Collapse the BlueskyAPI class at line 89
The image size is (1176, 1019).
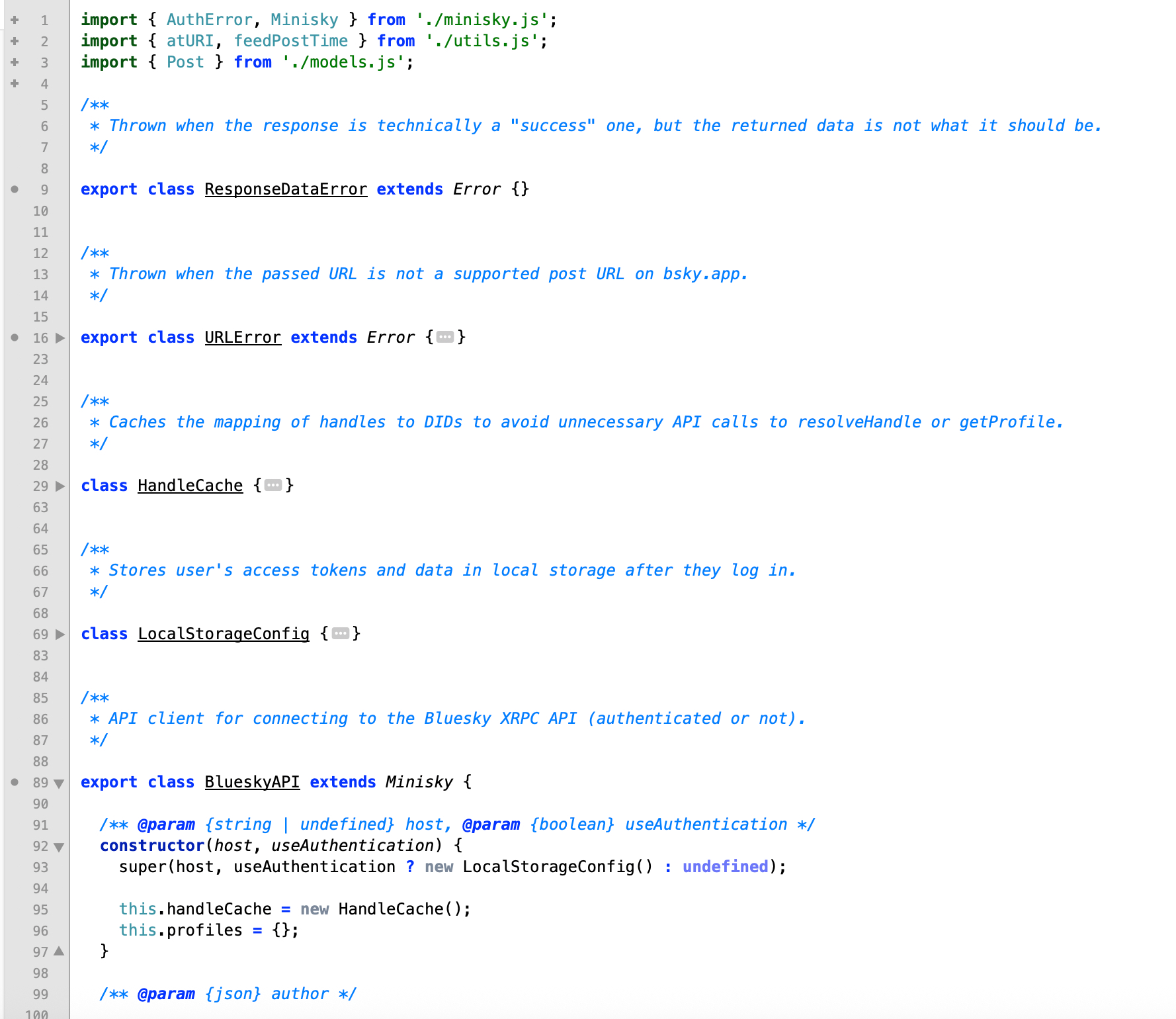click(x=59, y=783)
